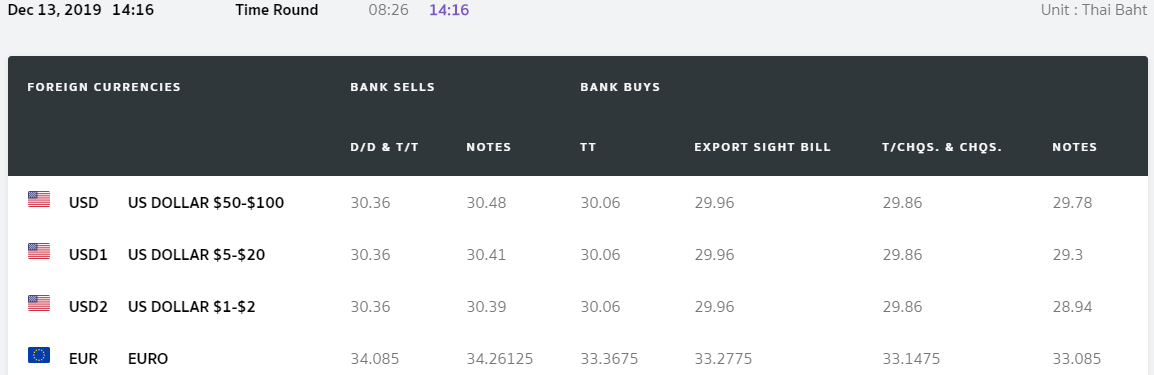Click the US flag icon for USD1 row
This screenshot has height=375, width=1154.
[39, 251]
